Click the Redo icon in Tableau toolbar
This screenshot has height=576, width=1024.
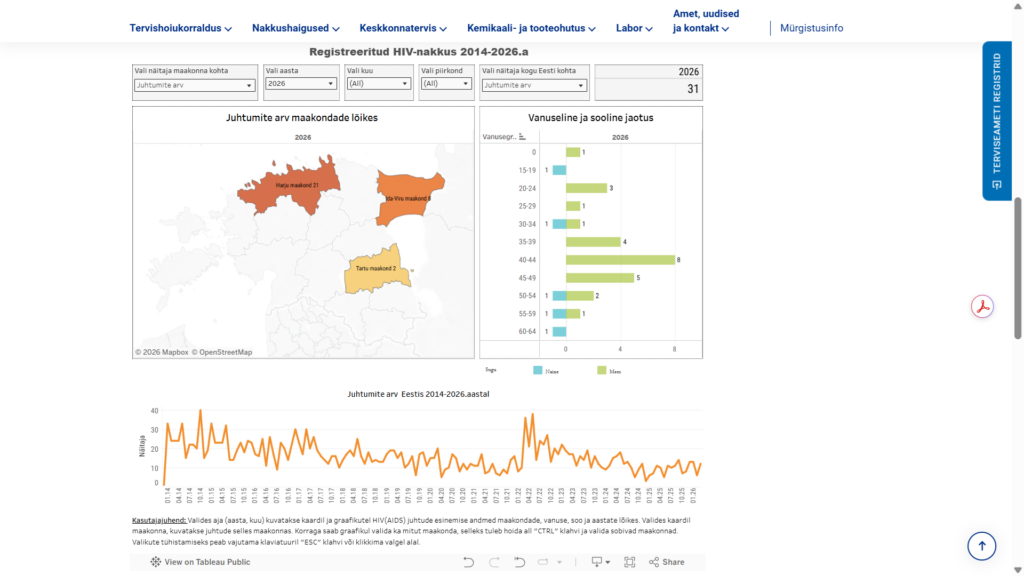(494, 561)
